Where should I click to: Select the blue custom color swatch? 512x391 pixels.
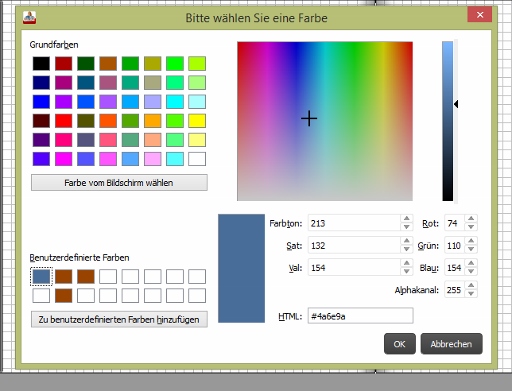[x=41, y=276]
